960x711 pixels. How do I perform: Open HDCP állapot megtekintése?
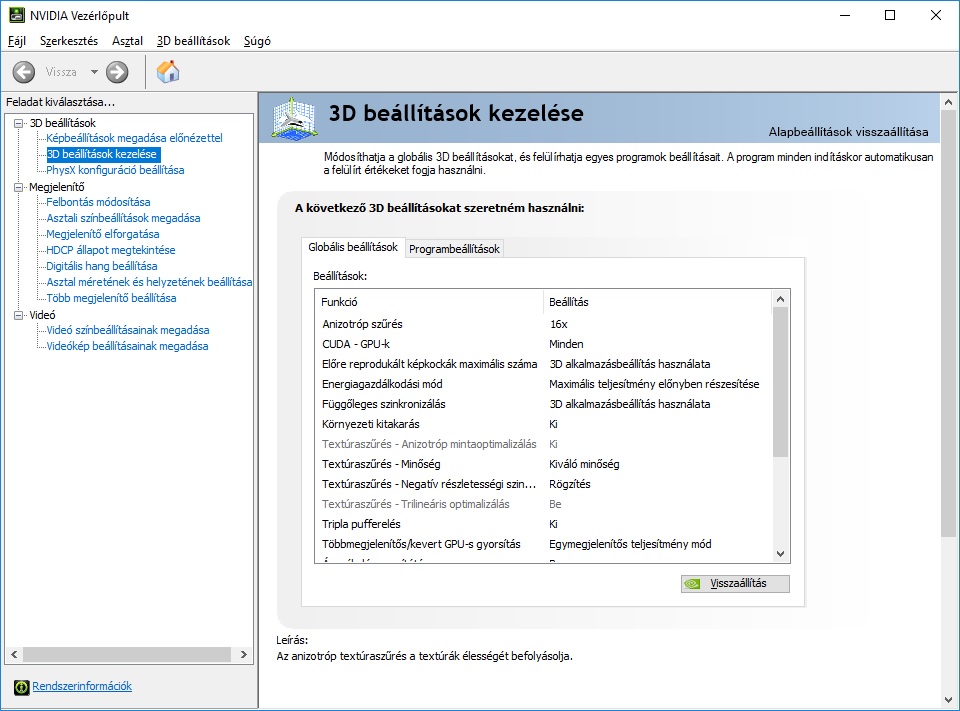pos(111,250)
